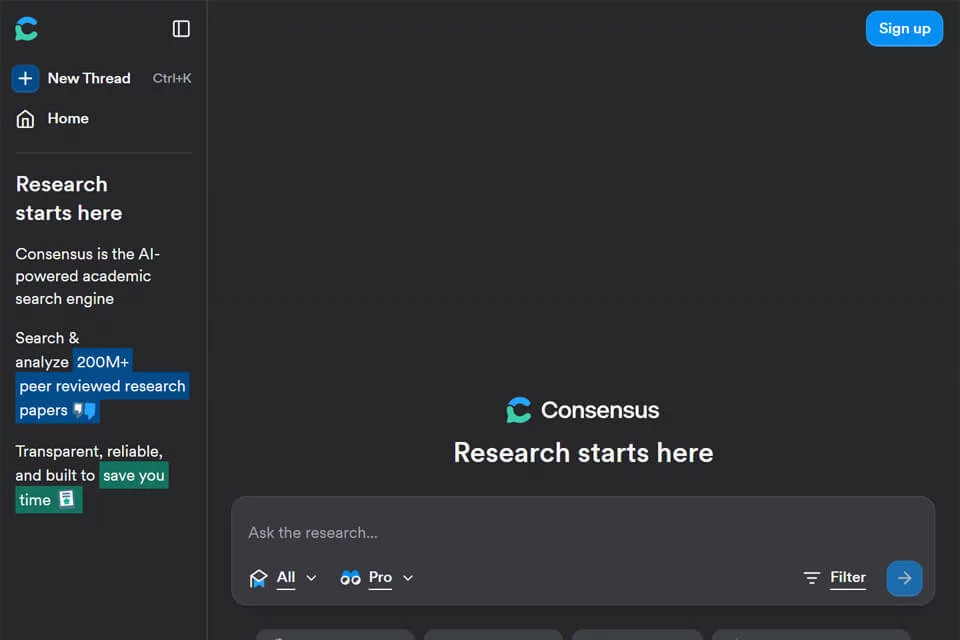This screenshot has height=640, width=960.
Task: Open the Filter options
Action: 847,578
